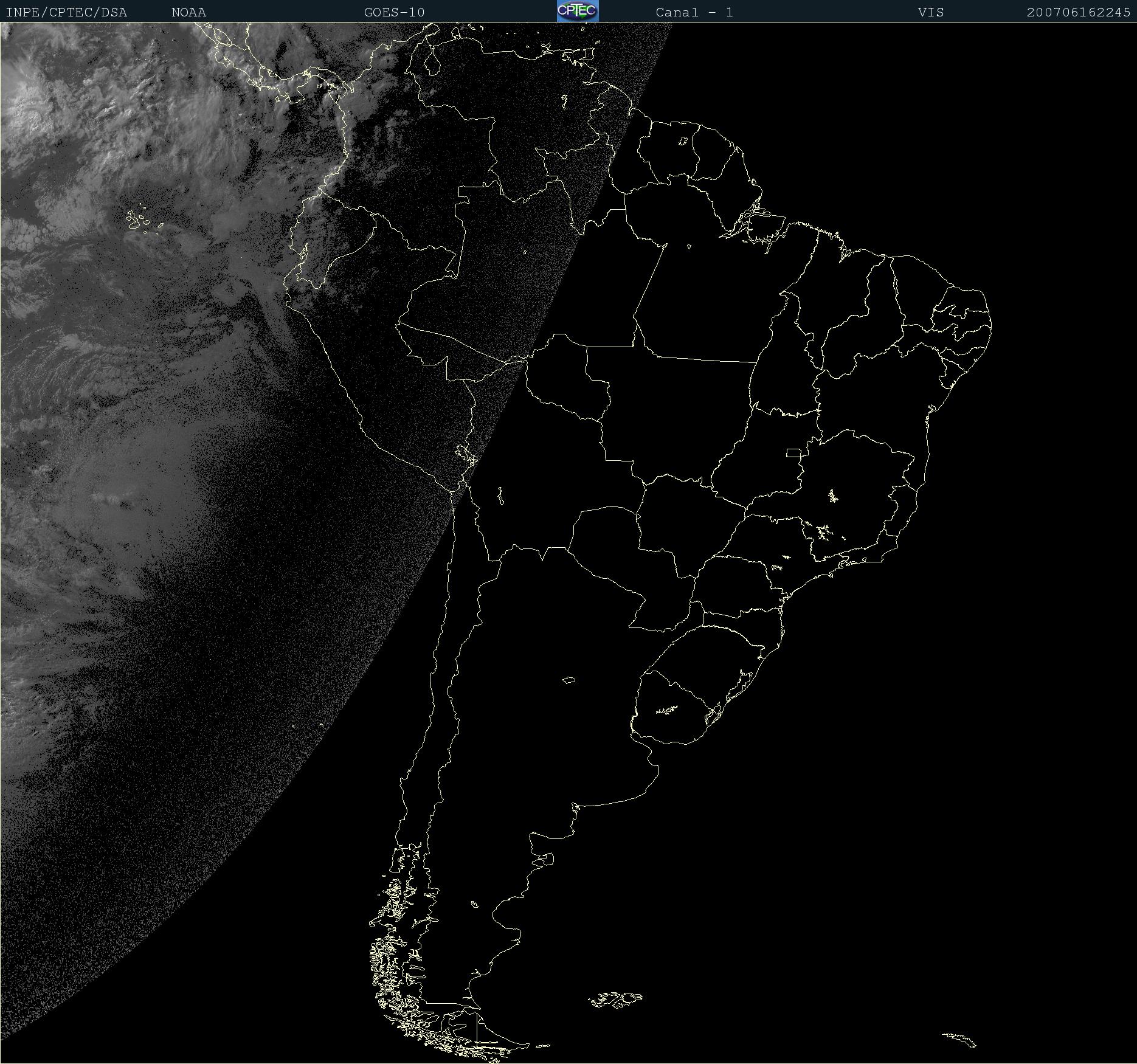Select the INPE/CPTEC/DSA header label
Image resolution: width=1137 pixels, height=1064 pixels.
66,12
